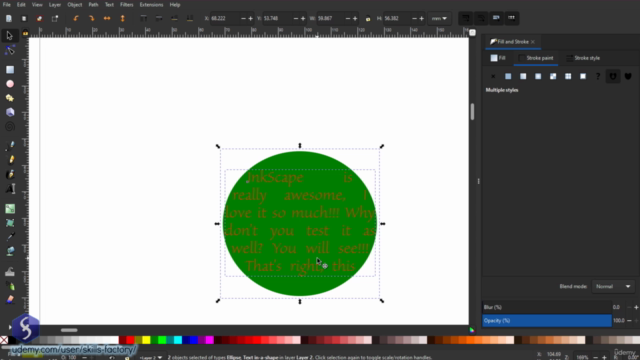The image size is (640, 360).
Task: Set stroke paint to Linear gradient
Action: (x=523, y=76)
